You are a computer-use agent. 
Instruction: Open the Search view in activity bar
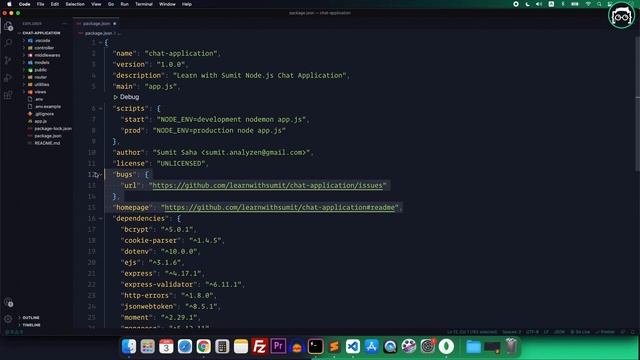(8, 42)
